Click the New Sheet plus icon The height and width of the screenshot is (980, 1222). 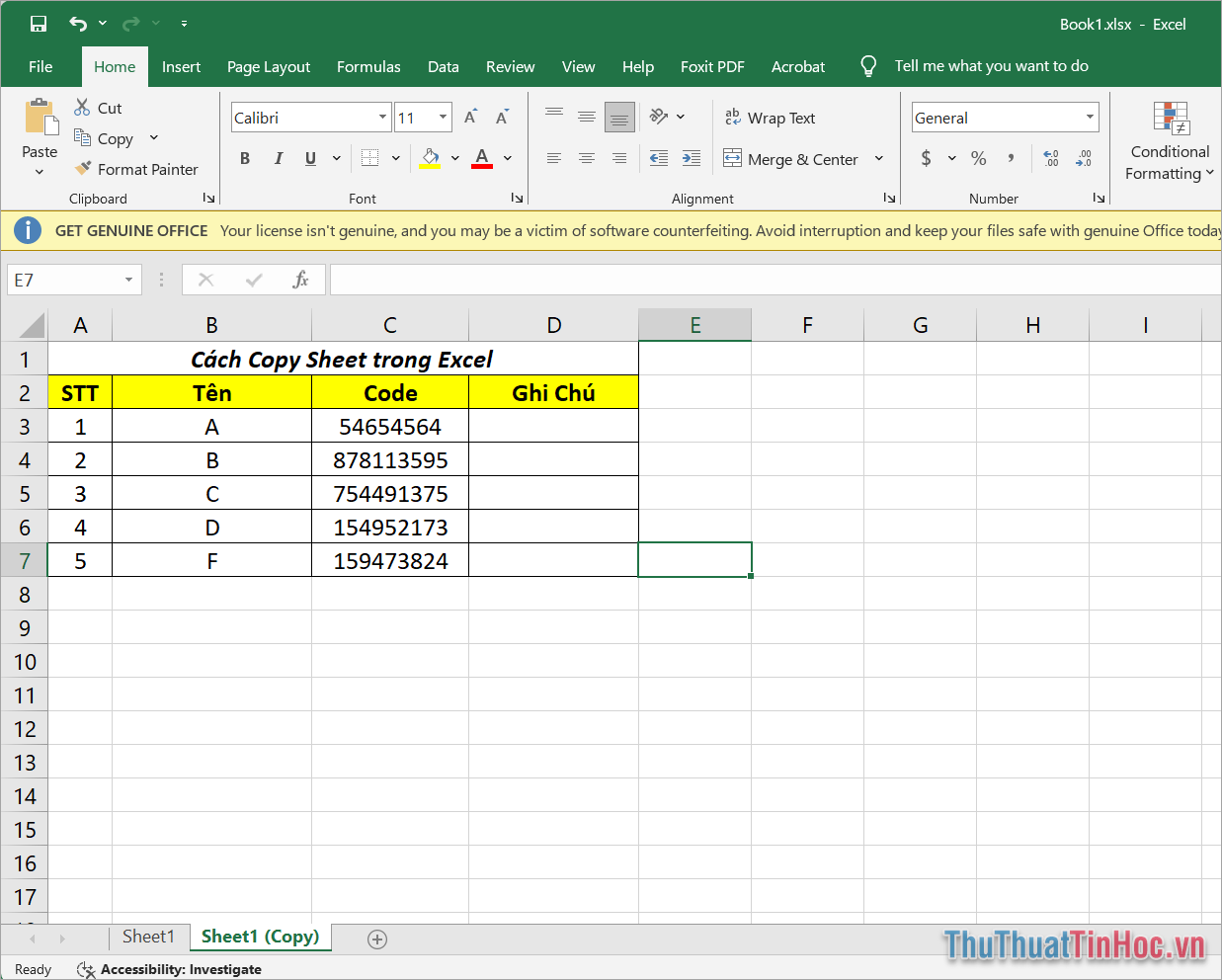pos(377,939)
